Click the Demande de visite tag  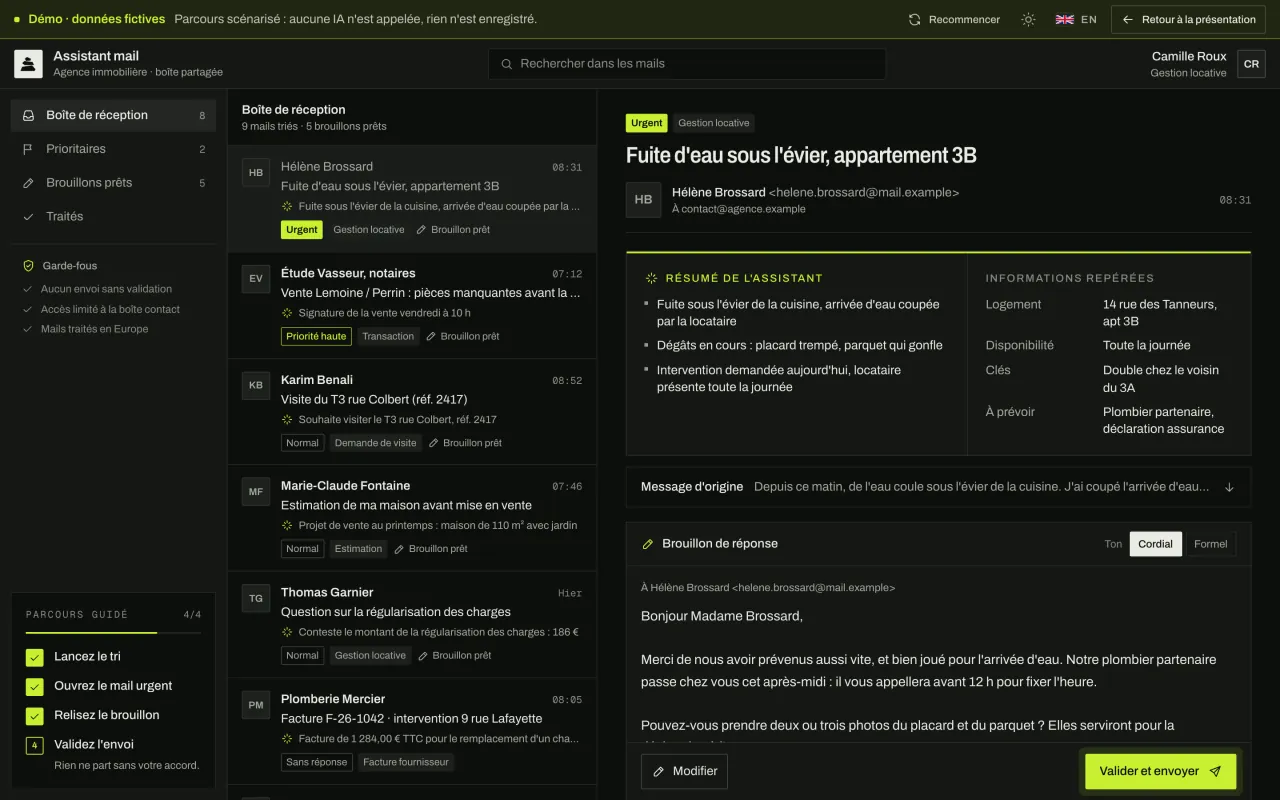376,443
